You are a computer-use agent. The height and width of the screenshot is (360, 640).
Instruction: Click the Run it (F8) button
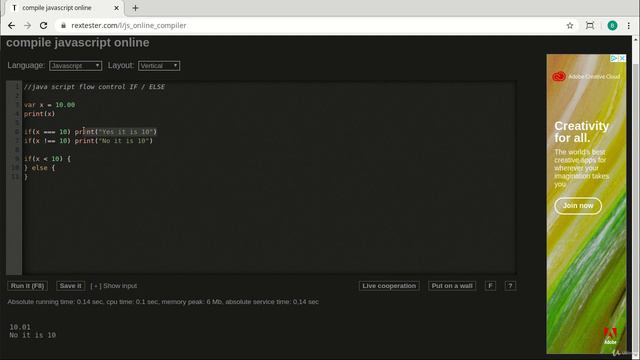coord(27,286)
